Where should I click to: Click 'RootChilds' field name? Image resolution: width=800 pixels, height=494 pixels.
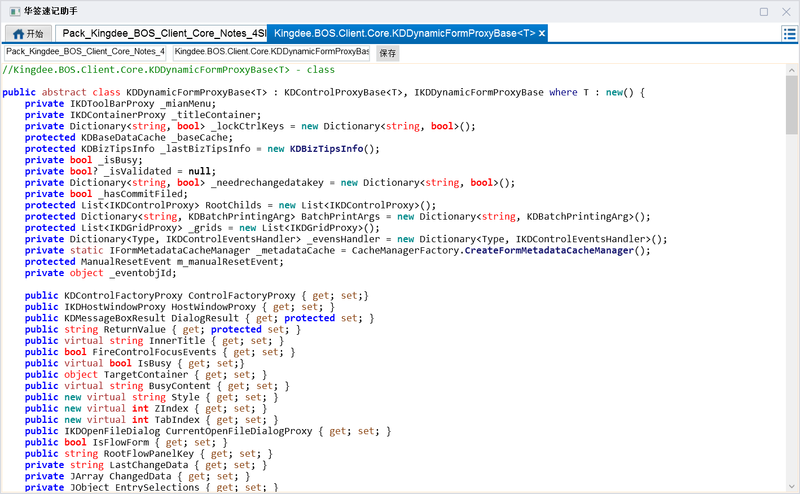tap(233, 205)
